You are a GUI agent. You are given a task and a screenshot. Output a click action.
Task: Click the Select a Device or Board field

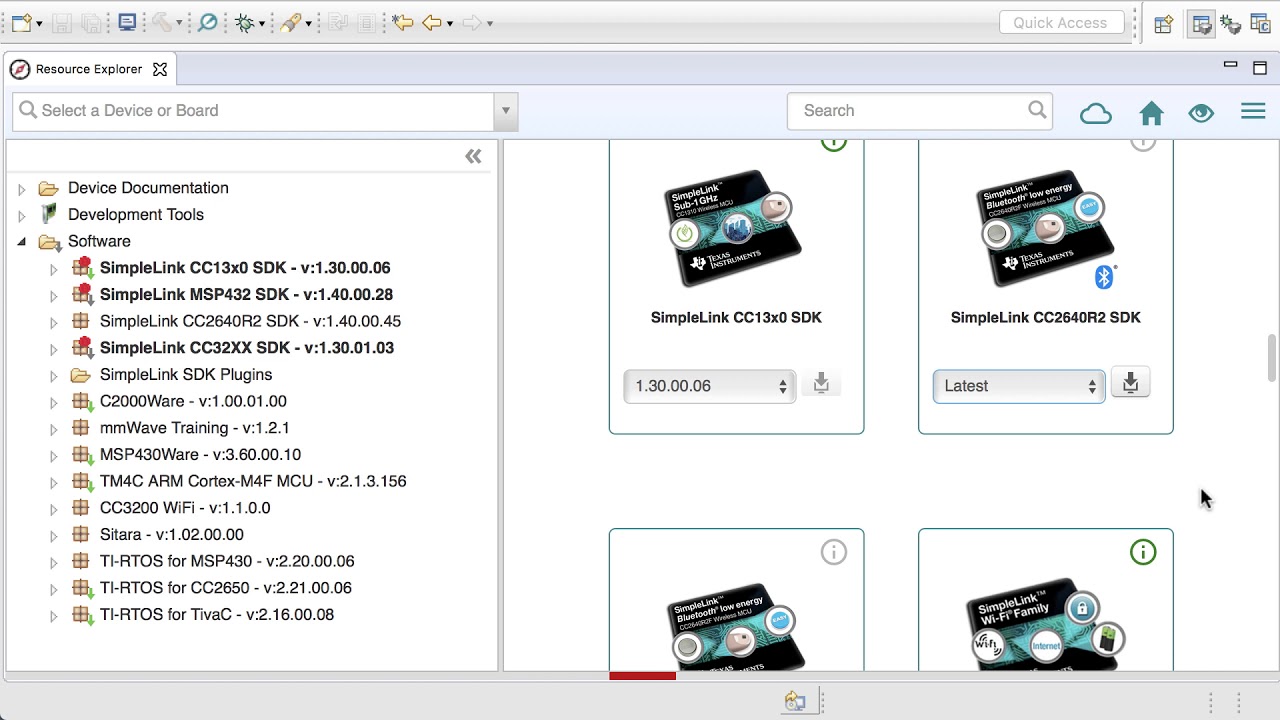[x=254, y=111]
